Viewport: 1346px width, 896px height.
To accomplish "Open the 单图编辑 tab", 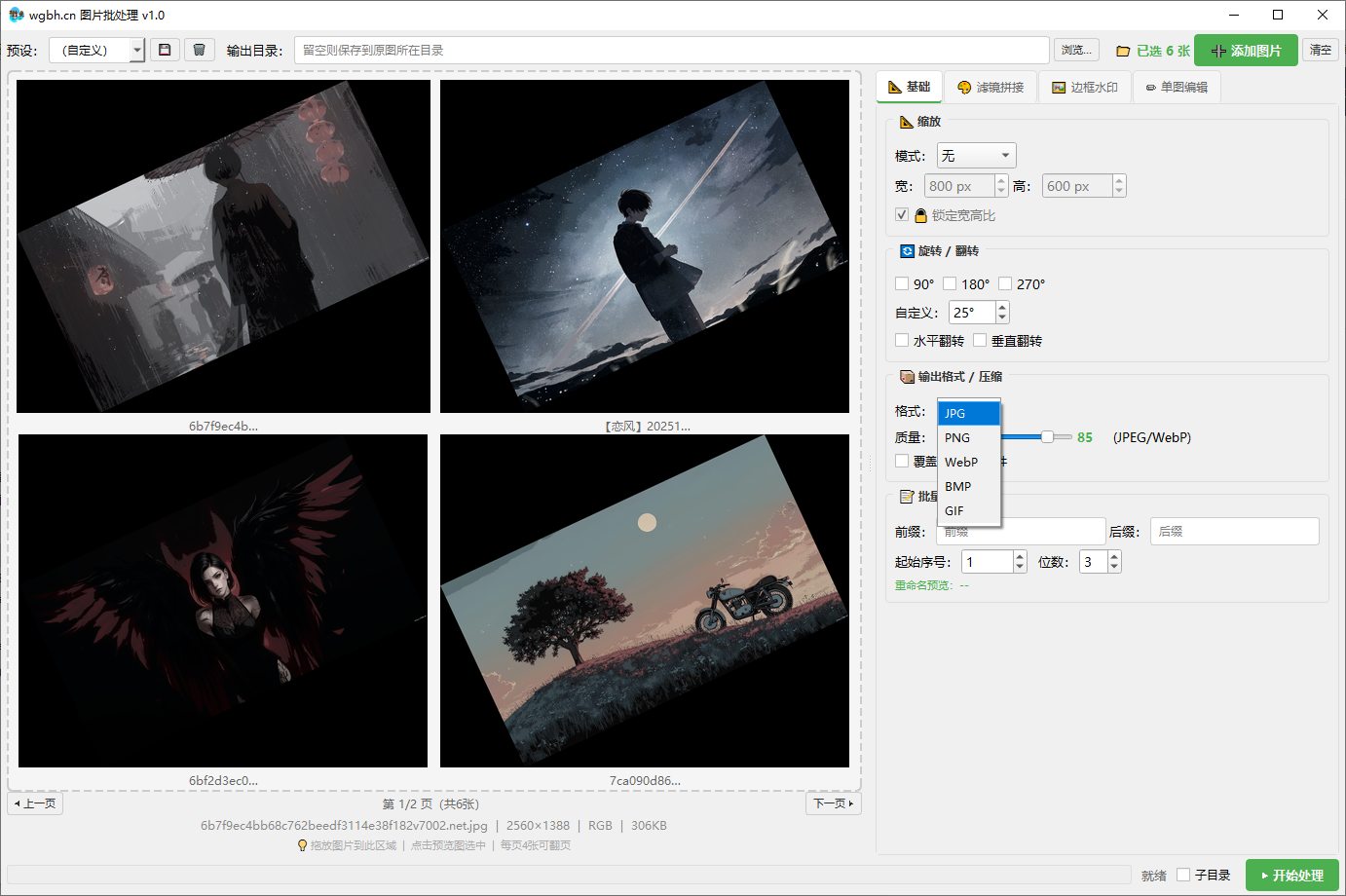I will click(1176, 87).
